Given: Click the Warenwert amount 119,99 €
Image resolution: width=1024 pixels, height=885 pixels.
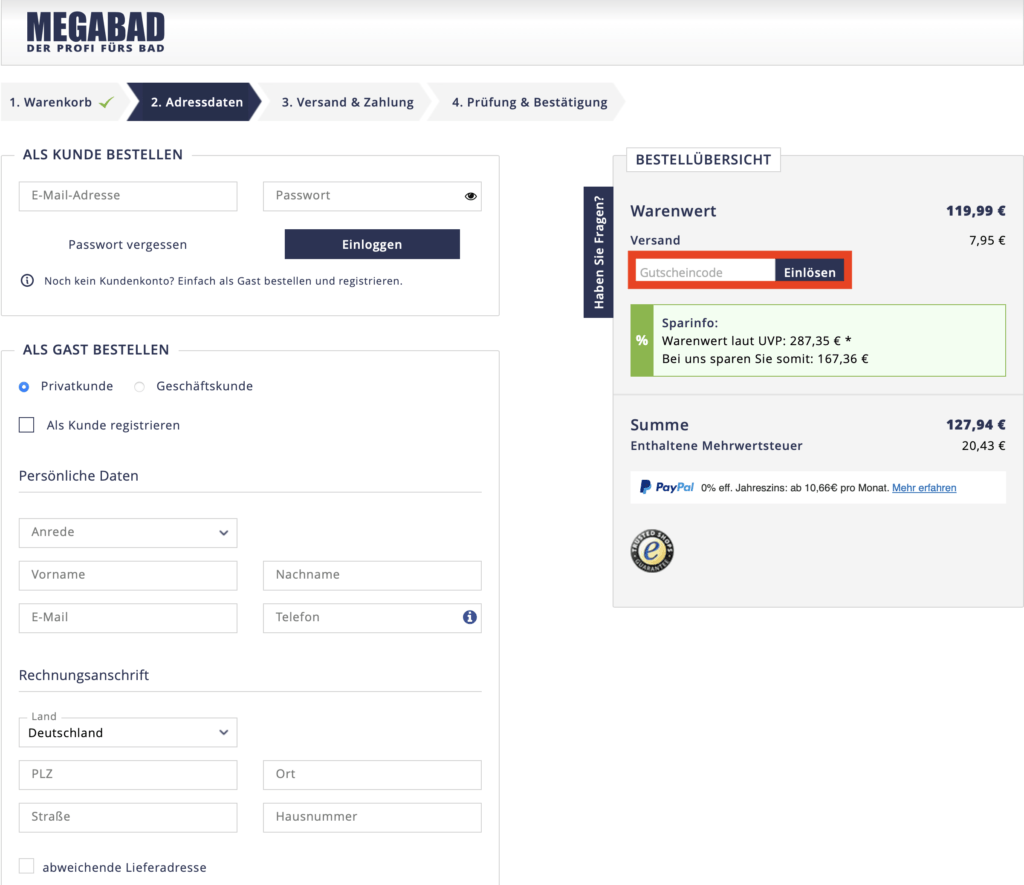Looking at the screenshot, I should 976,211.
